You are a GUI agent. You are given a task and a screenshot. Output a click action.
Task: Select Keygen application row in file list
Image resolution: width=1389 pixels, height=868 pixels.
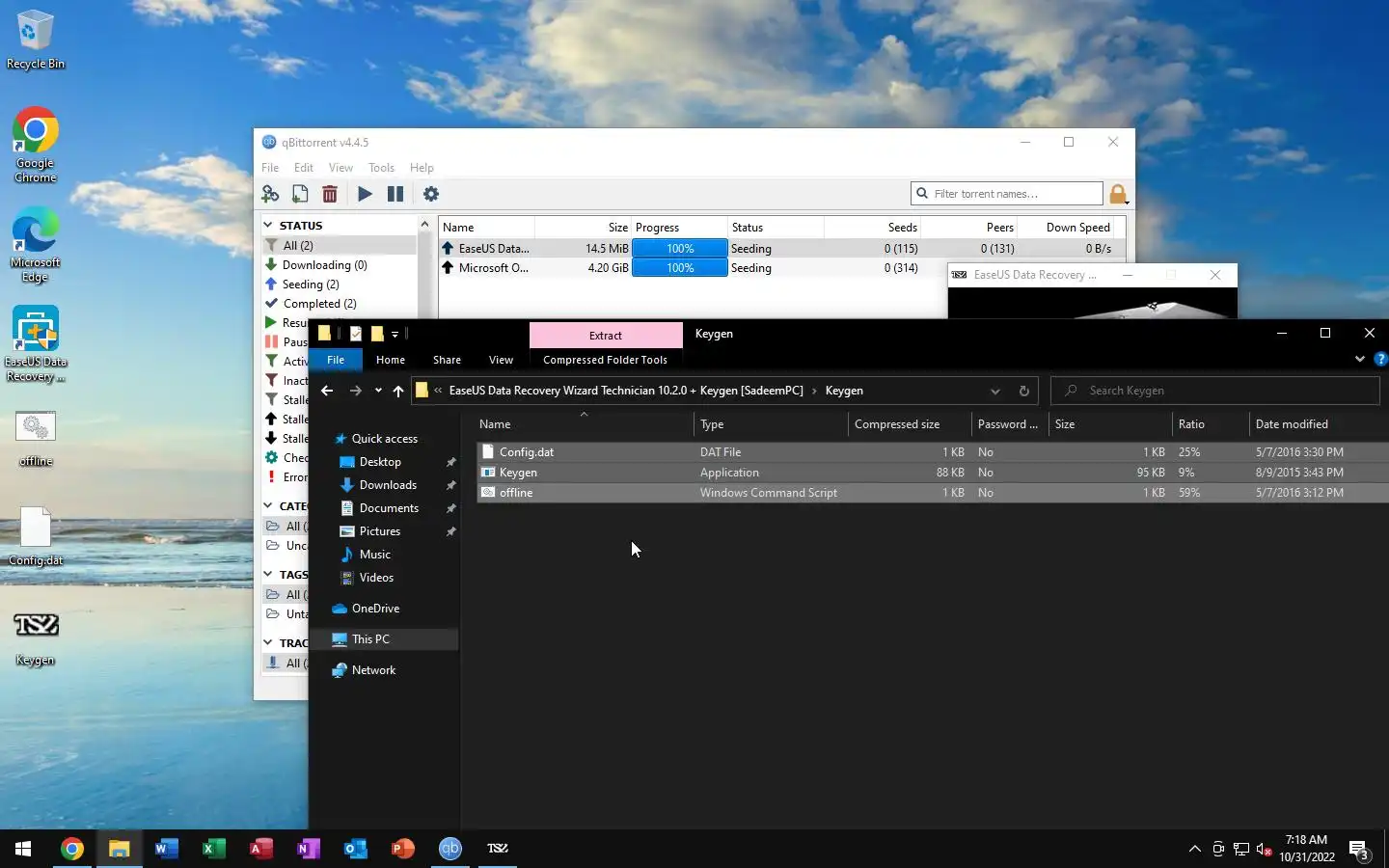932,473
